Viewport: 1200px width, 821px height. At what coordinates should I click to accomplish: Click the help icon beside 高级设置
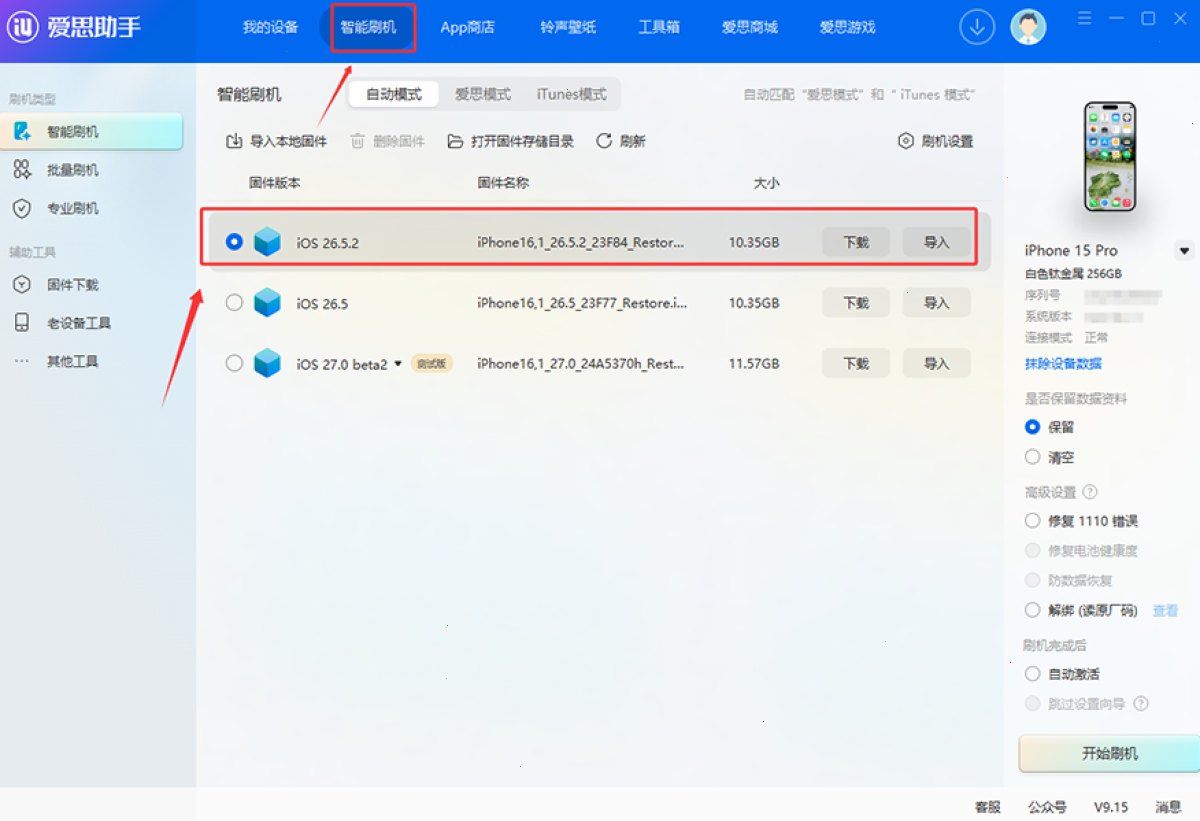tap(1090, 492)
